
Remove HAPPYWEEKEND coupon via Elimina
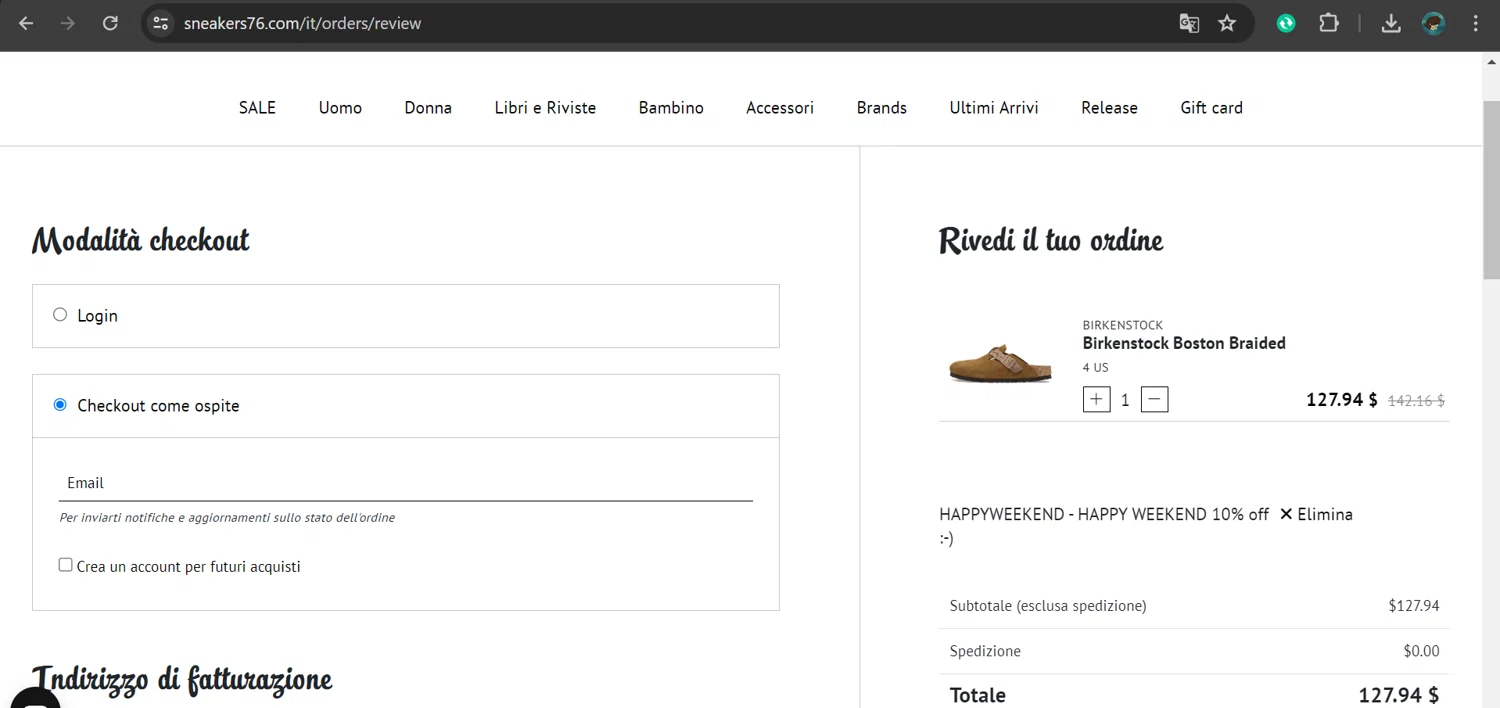[x=1316, y=514]
